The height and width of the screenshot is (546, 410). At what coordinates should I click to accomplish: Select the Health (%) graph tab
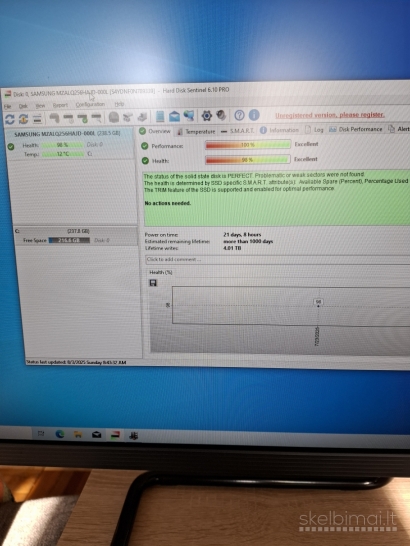[x=161, y=272]
